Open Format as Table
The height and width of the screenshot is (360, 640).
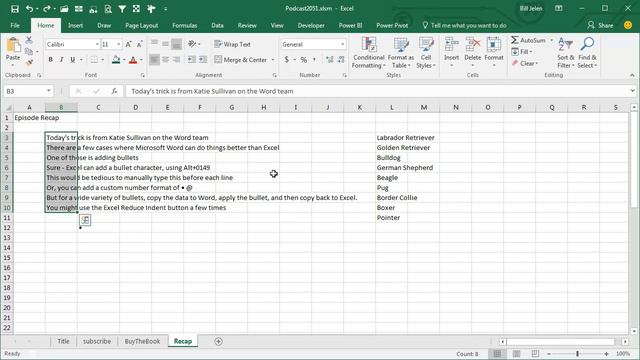pyautogui.click(x=400, y=53)
